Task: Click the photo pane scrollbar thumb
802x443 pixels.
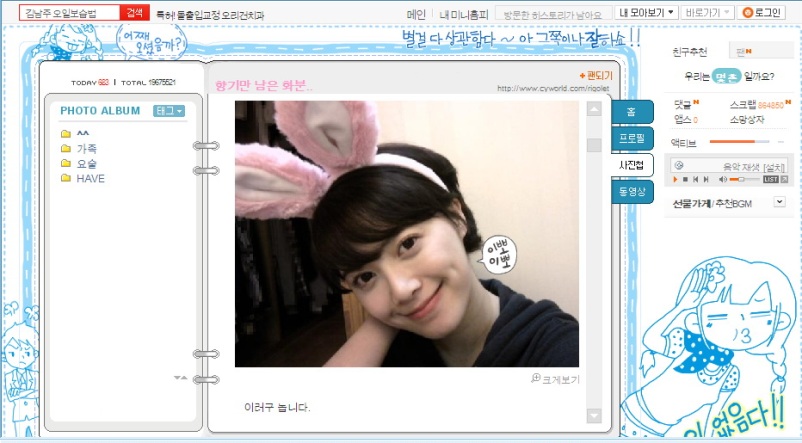Action: tap(594, 145)
